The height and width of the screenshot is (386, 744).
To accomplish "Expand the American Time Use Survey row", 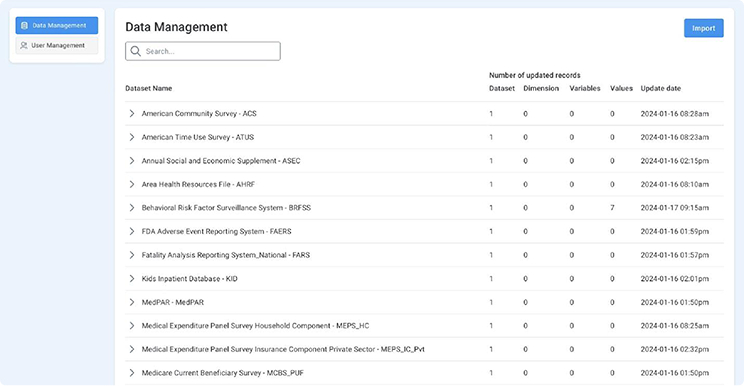I will (x=132, y=137).
